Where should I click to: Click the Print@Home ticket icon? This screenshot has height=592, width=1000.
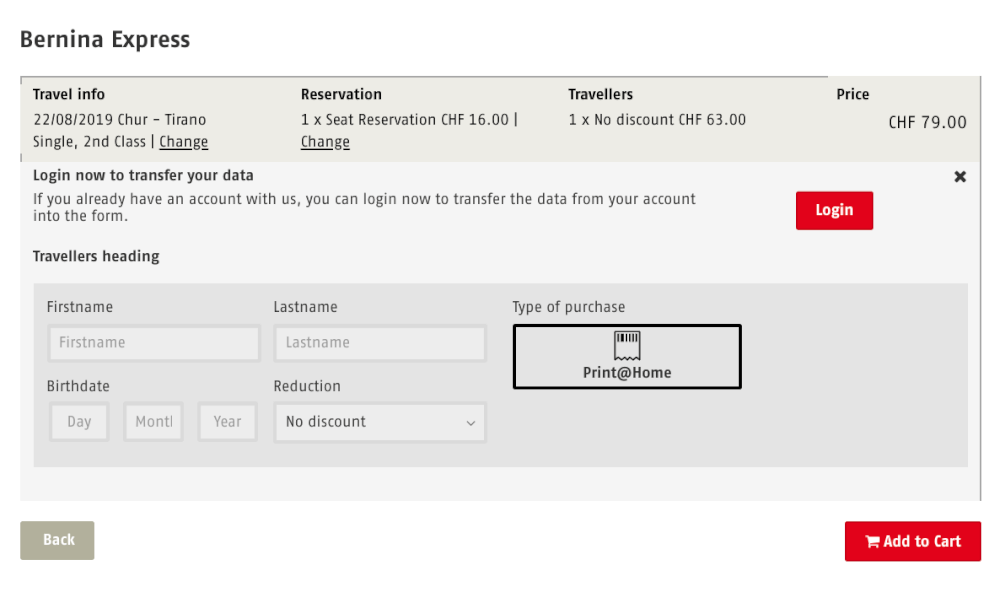click(627, 345)
